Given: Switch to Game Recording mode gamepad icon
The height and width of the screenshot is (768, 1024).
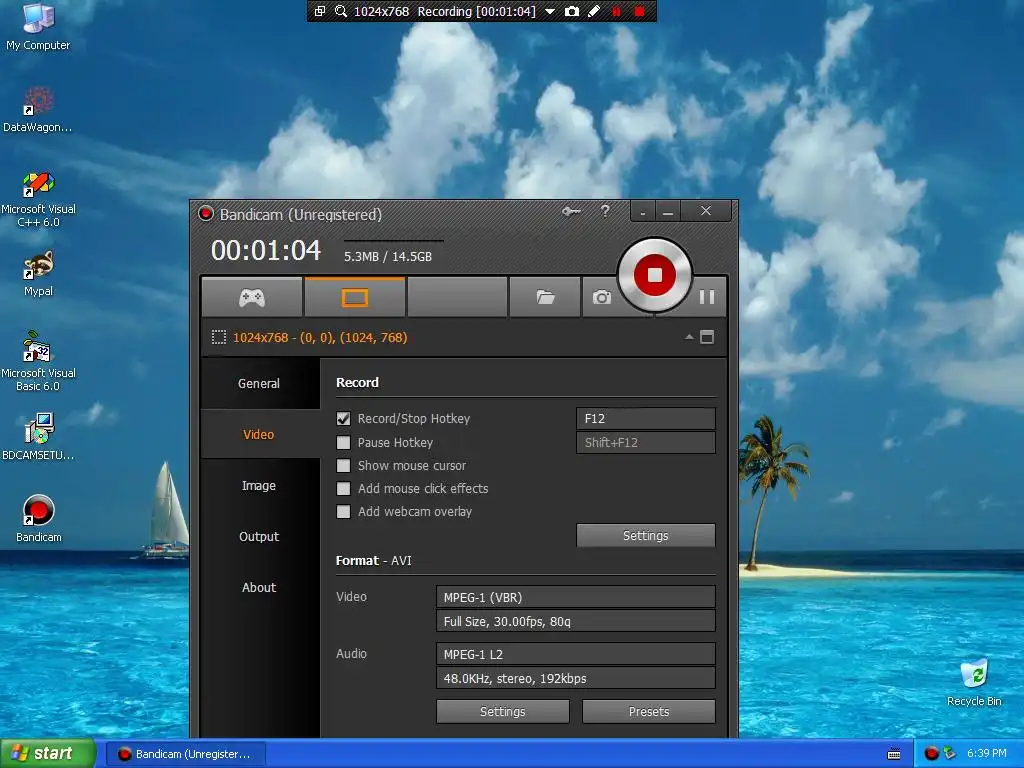Looking at the screenshot, I should [251, 298].
